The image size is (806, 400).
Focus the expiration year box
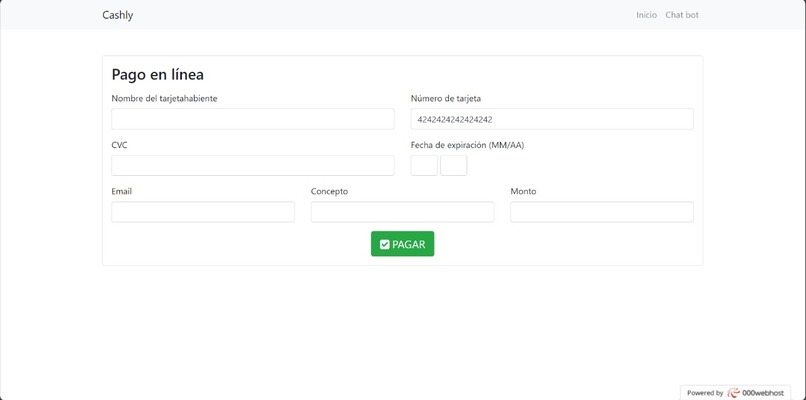(453, 166)
